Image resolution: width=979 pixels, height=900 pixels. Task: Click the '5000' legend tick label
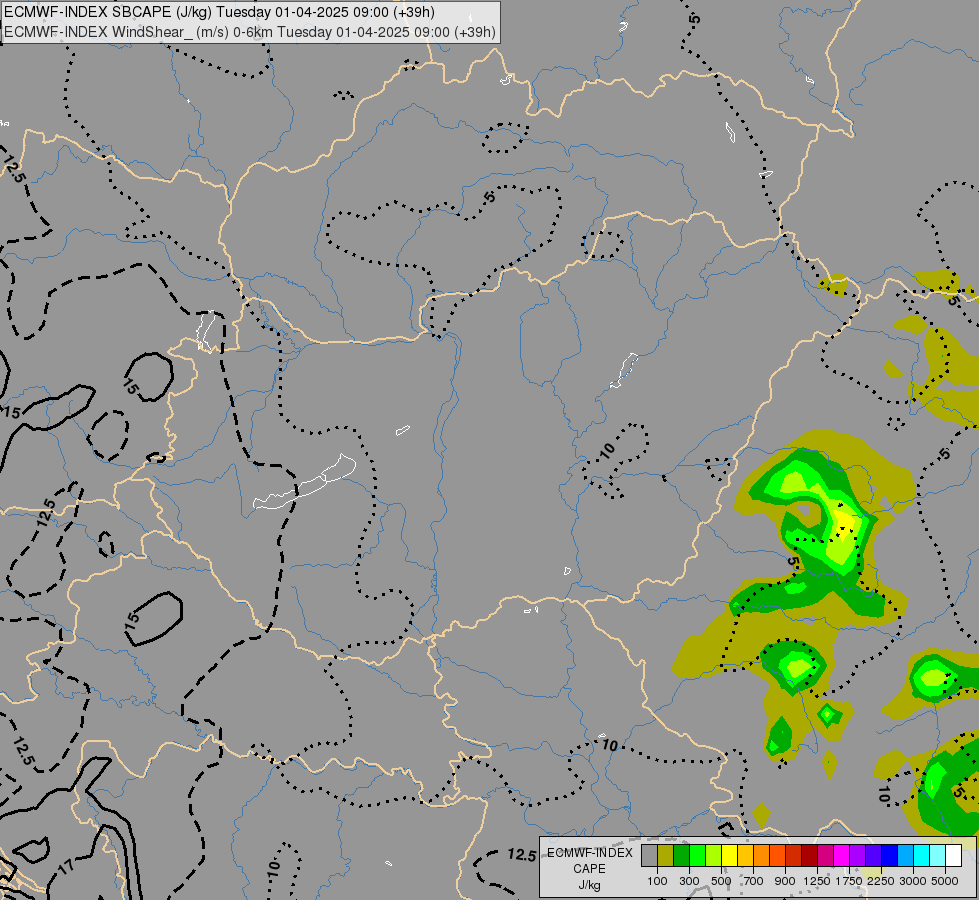[945, 881]
